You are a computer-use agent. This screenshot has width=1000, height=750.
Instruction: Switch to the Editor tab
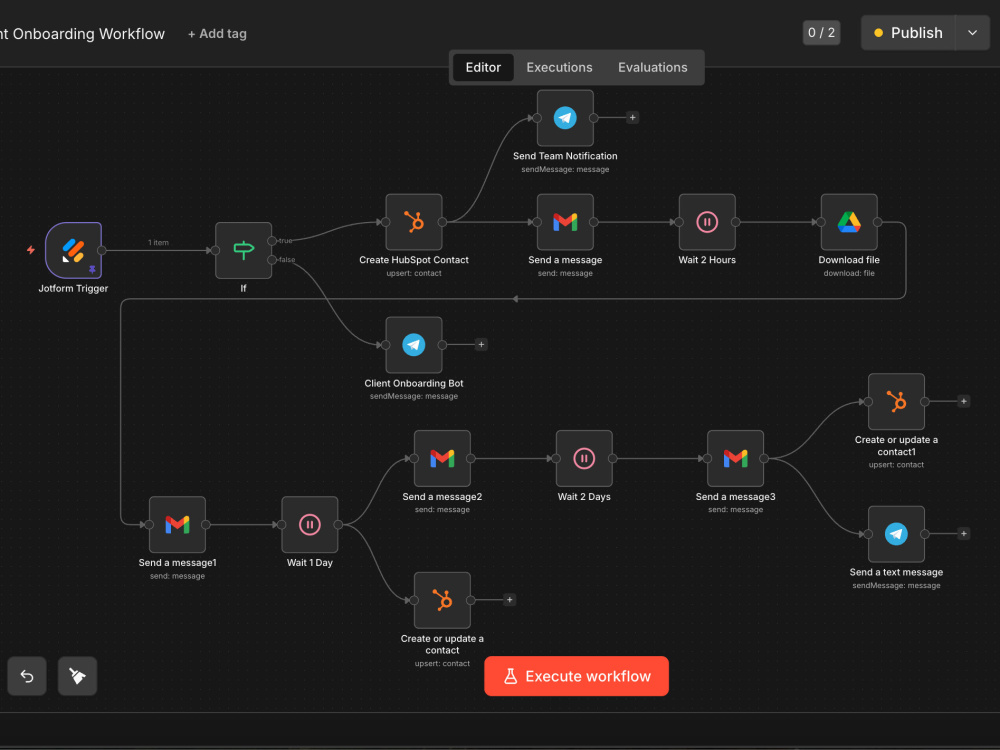point(483,68)
